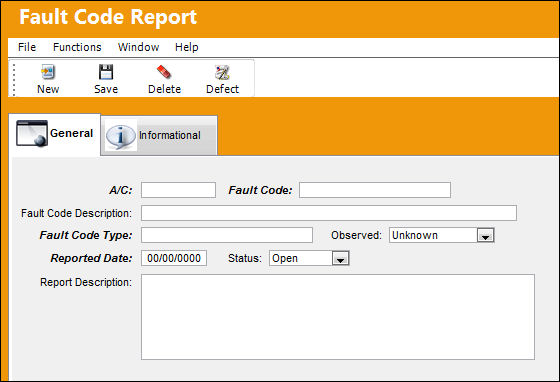The width and height of the screenshot is (560, 382).
Task: Open the File menu
Action: pos(27,47)
